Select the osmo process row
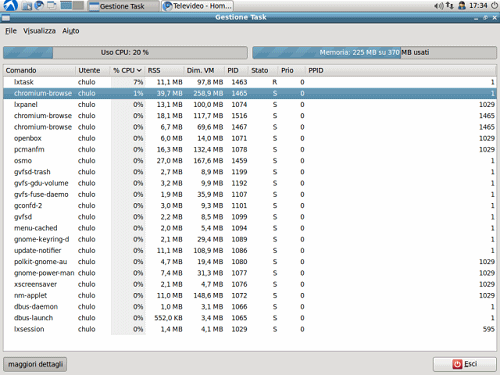 click(250, 161)
